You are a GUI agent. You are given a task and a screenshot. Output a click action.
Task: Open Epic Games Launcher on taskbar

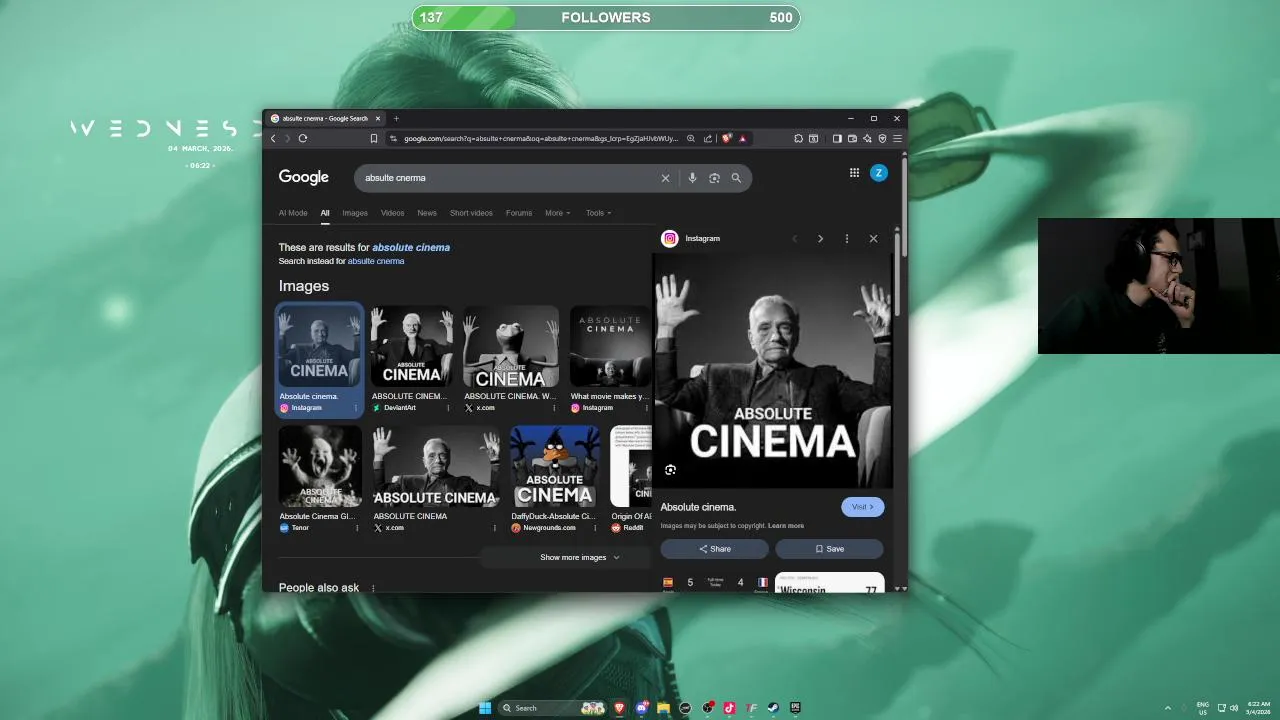[x=795, y=708]
